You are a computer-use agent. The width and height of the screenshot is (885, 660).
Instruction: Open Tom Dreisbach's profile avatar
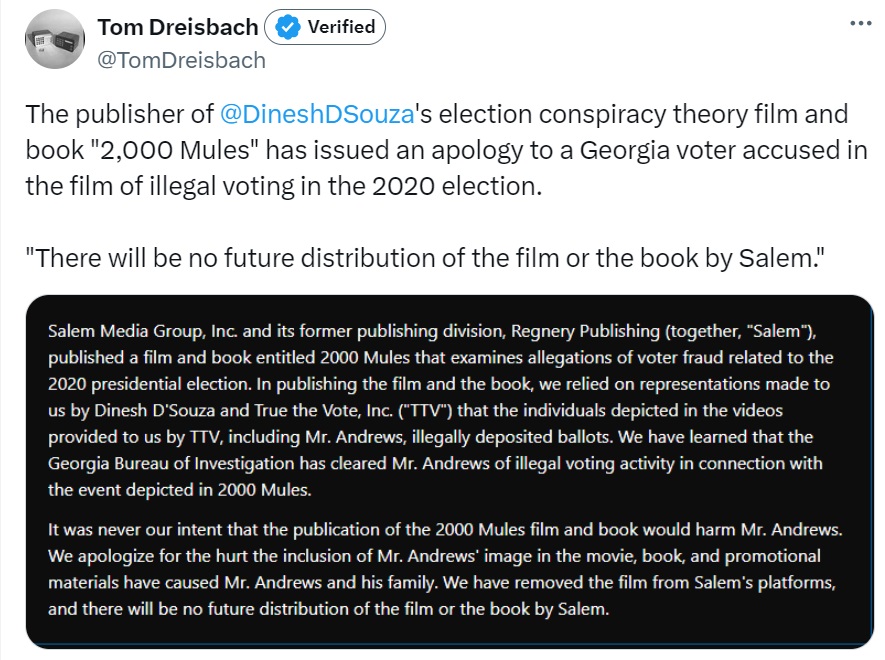tap(55, 40)
